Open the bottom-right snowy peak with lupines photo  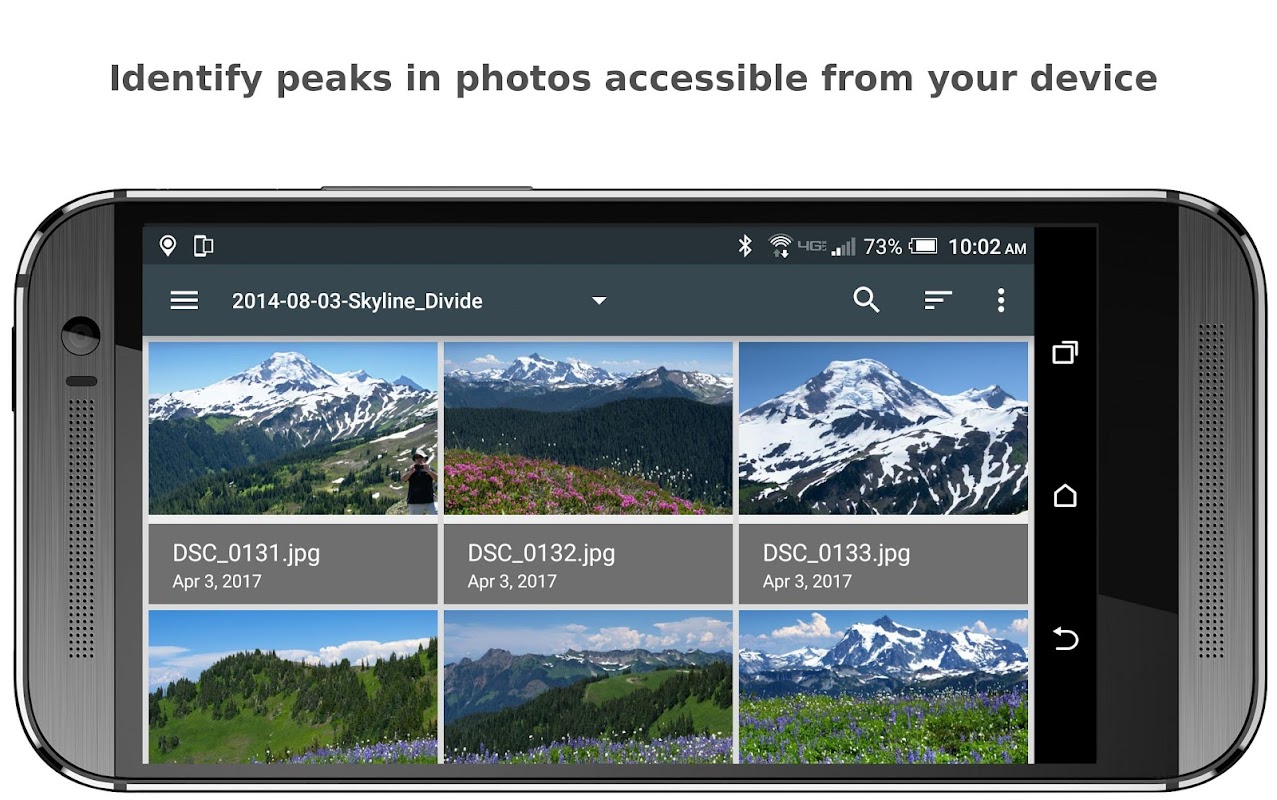coord(883,687)
